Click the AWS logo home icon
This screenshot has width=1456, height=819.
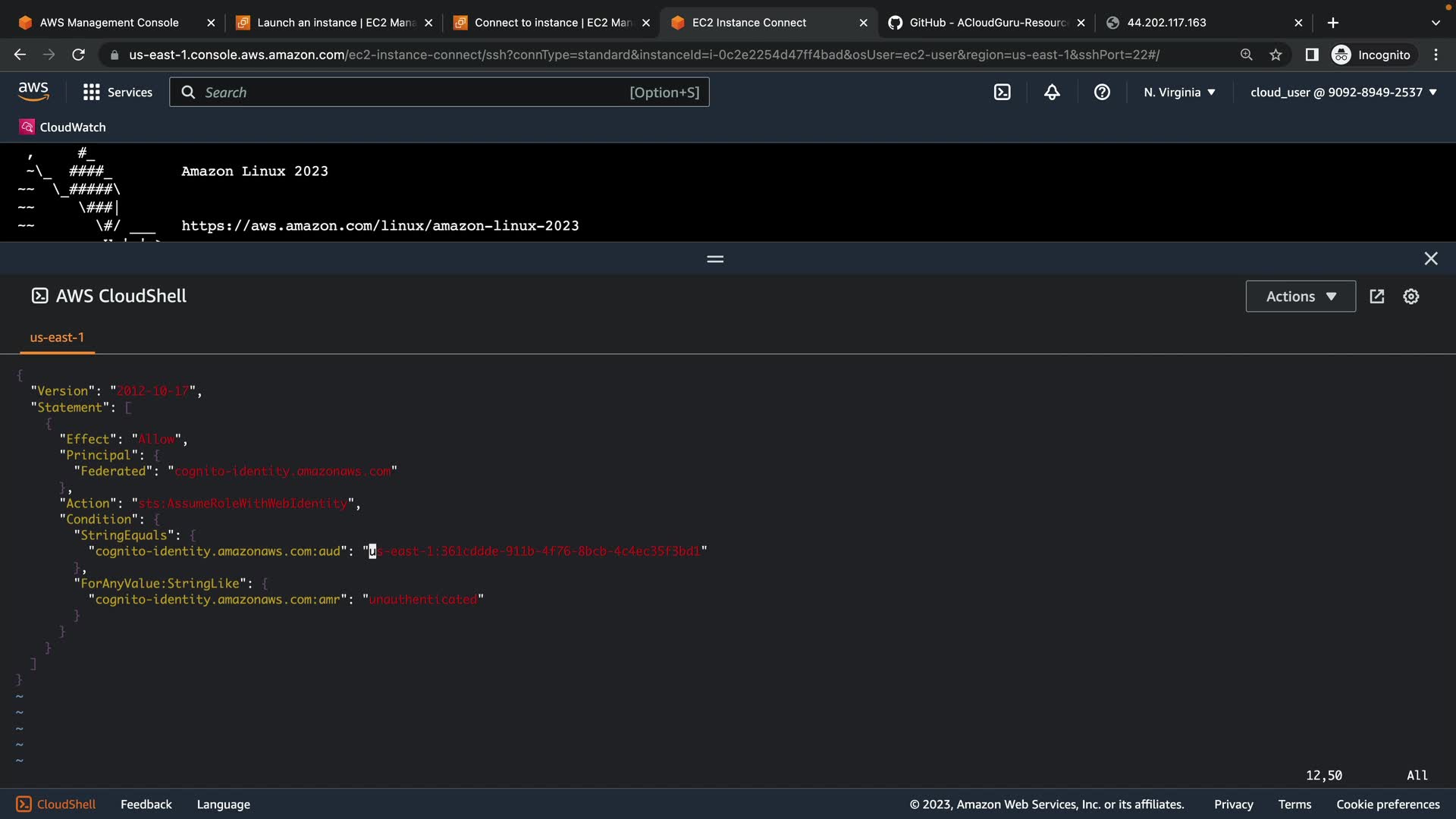[x=33, y=92]
